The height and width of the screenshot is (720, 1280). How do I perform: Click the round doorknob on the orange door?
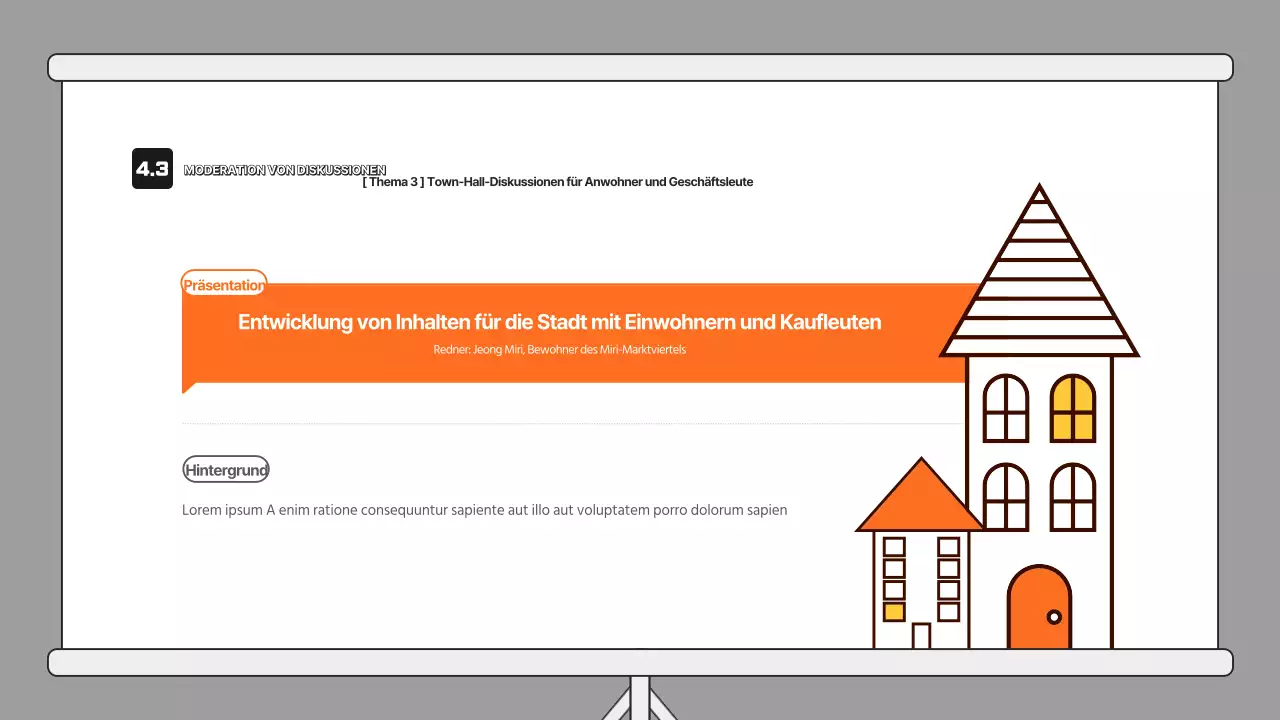(1053, 617)
